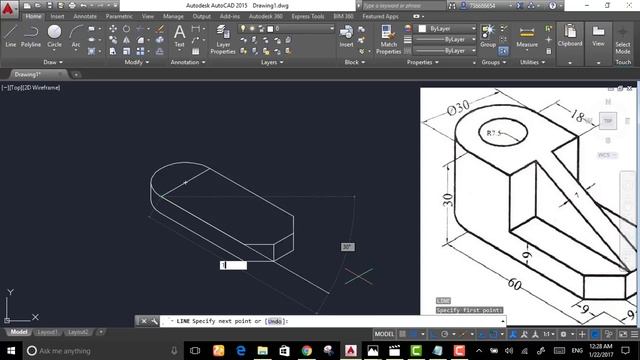Click the Group tool
This screenshot has height=360, width=640.
pos(488,36)
